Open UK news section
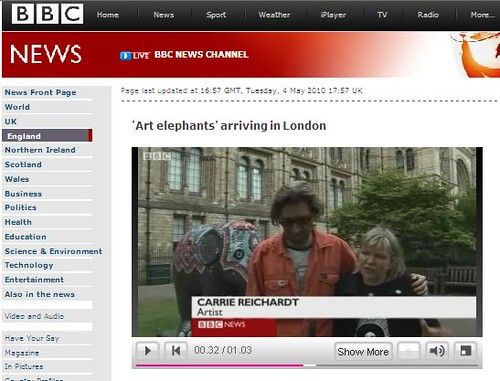The height and width of the screenshot is (381, 500). pos(10,122)
